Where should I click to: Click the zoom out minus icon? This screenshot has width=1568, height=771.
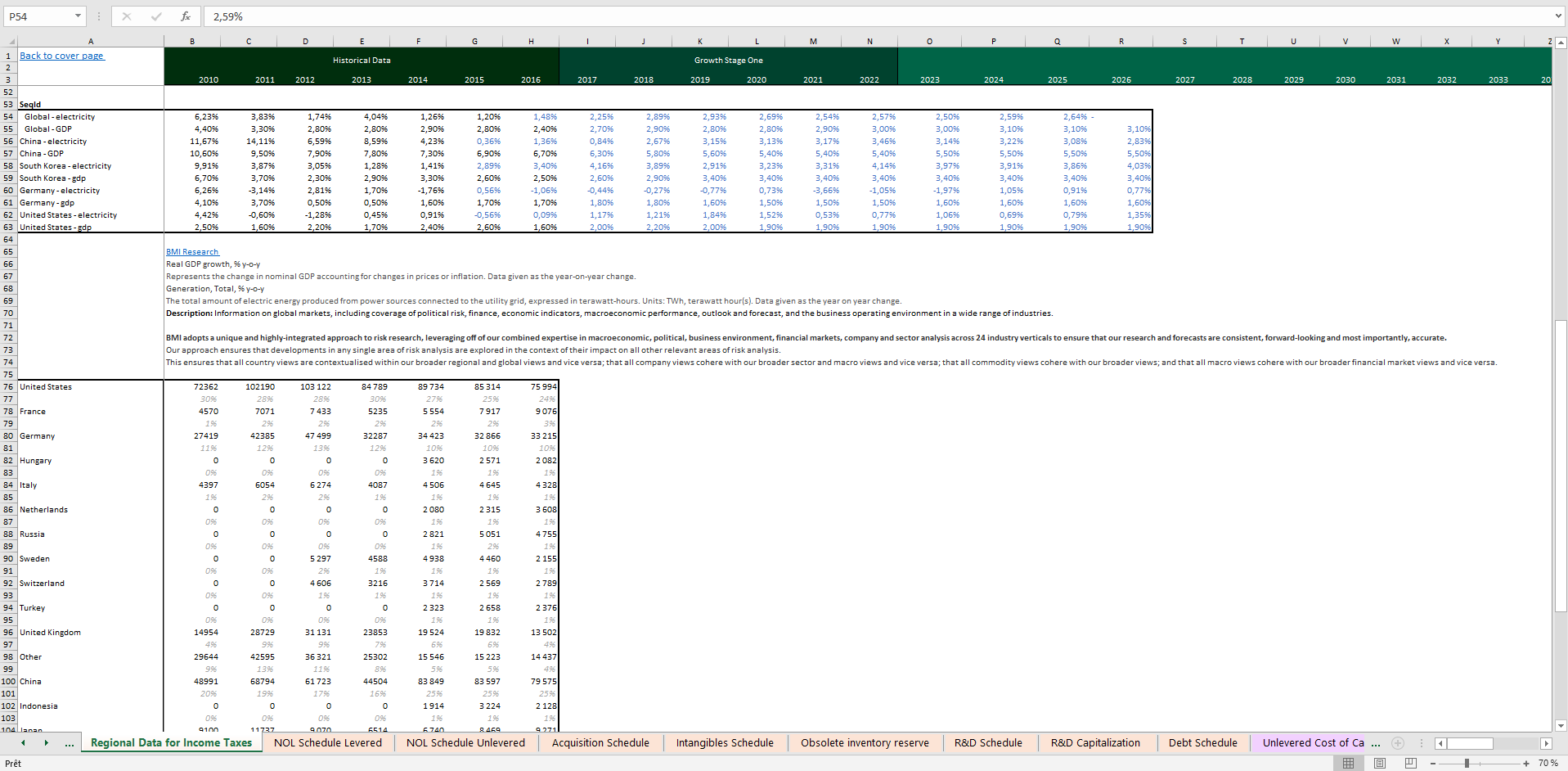(x=1433, y=763)
